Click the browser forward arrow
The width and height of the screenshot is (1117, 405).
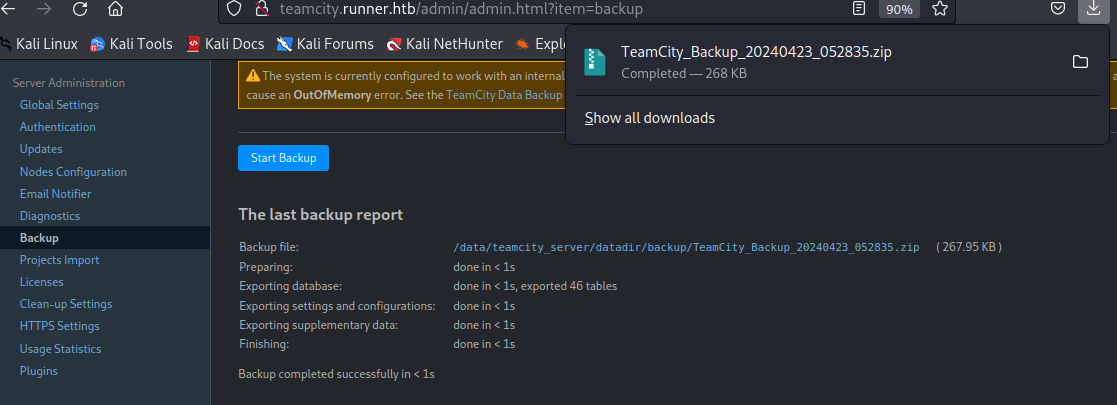click(x=45, y=9)
